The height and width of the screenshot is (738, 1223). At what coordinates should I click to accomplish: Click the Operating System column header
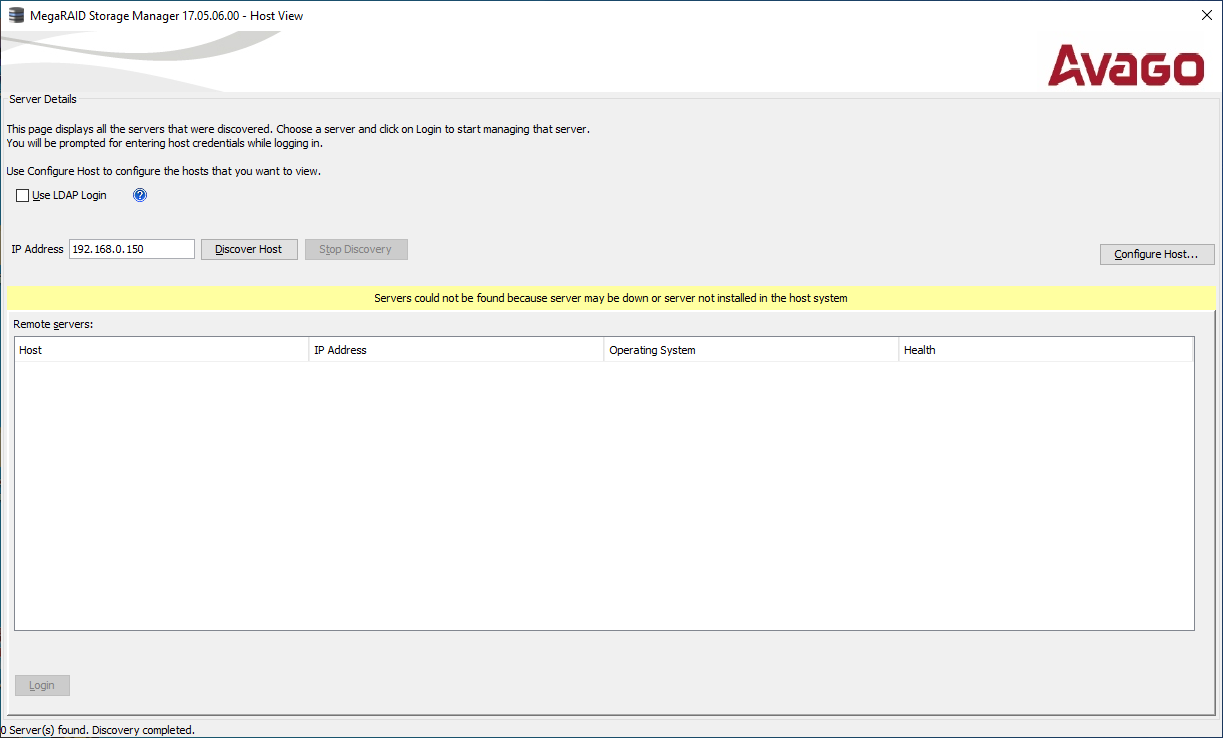(x=752, y=350)
